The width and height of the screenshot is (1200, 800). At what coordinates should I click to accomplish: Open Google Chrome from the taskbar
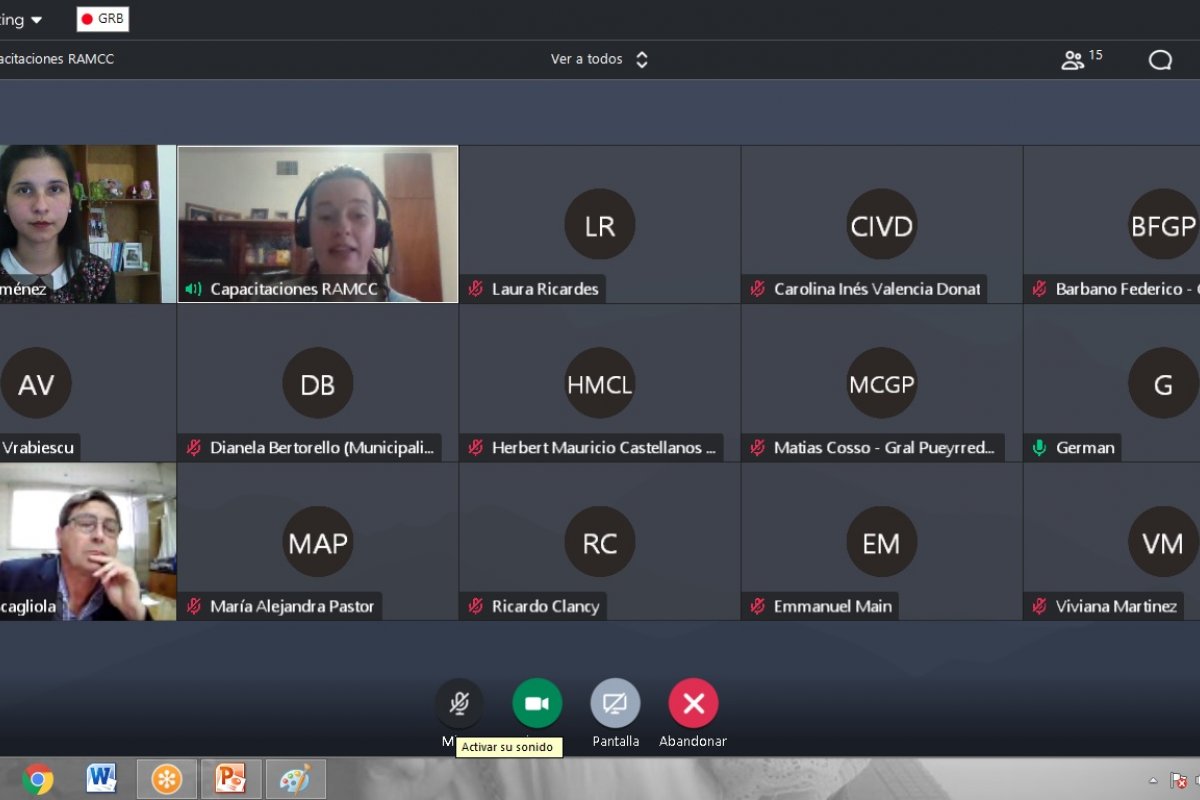point(38,778)
